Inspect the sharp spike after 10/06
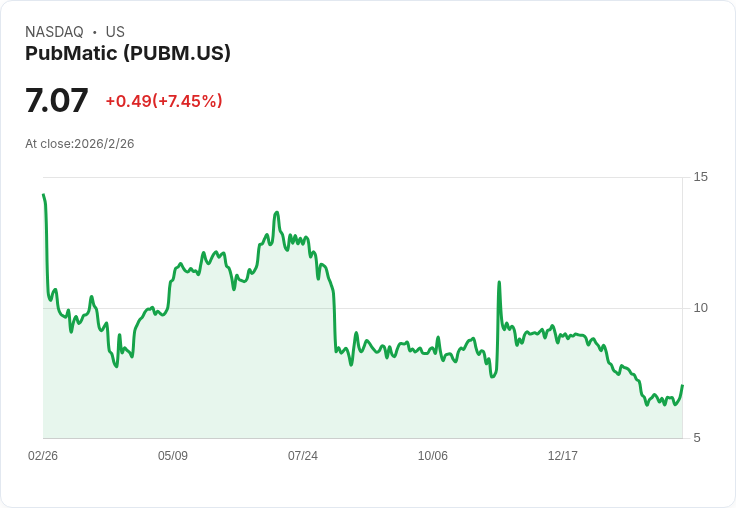This screenshot has width=736, height=508. click(499, 283)
